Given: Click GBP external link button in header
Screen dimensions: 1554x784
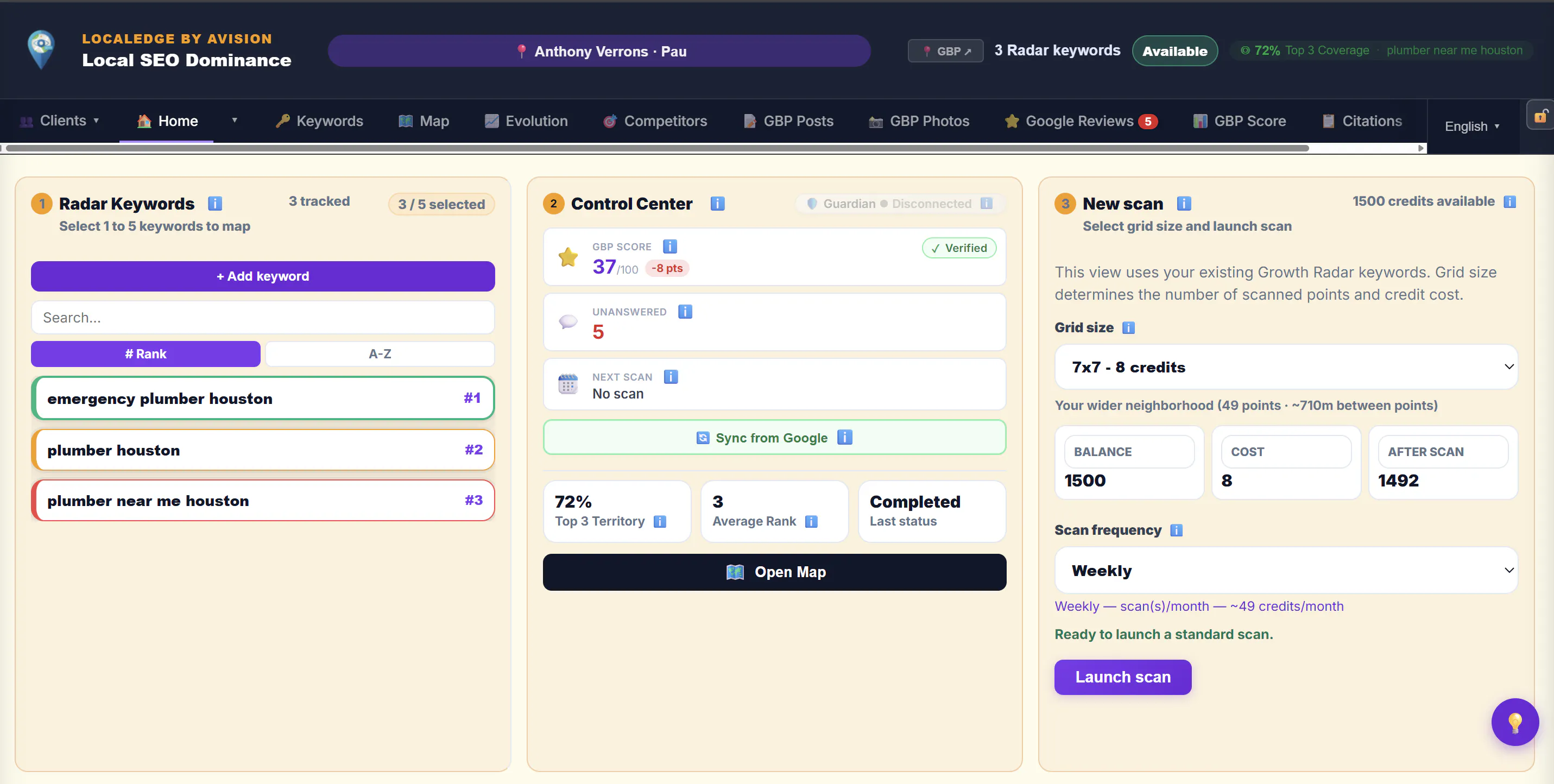Looking at the screenshot, I should 946,51.
